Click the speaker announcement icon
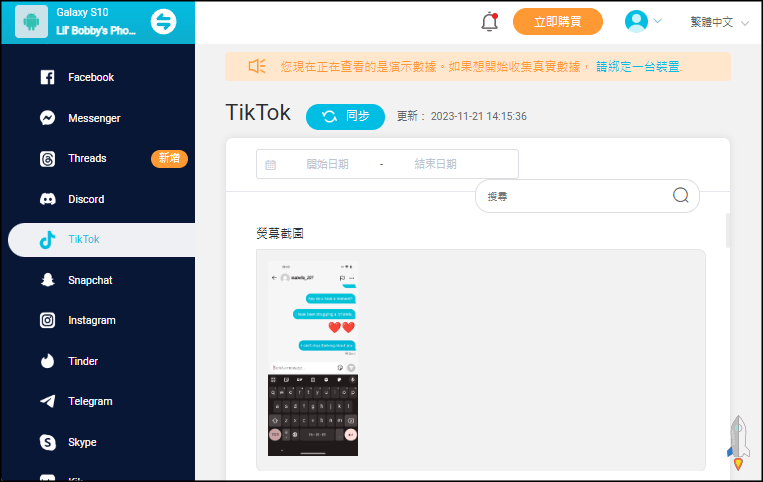This screenshot has height=482, width=763. pos(257,66)
